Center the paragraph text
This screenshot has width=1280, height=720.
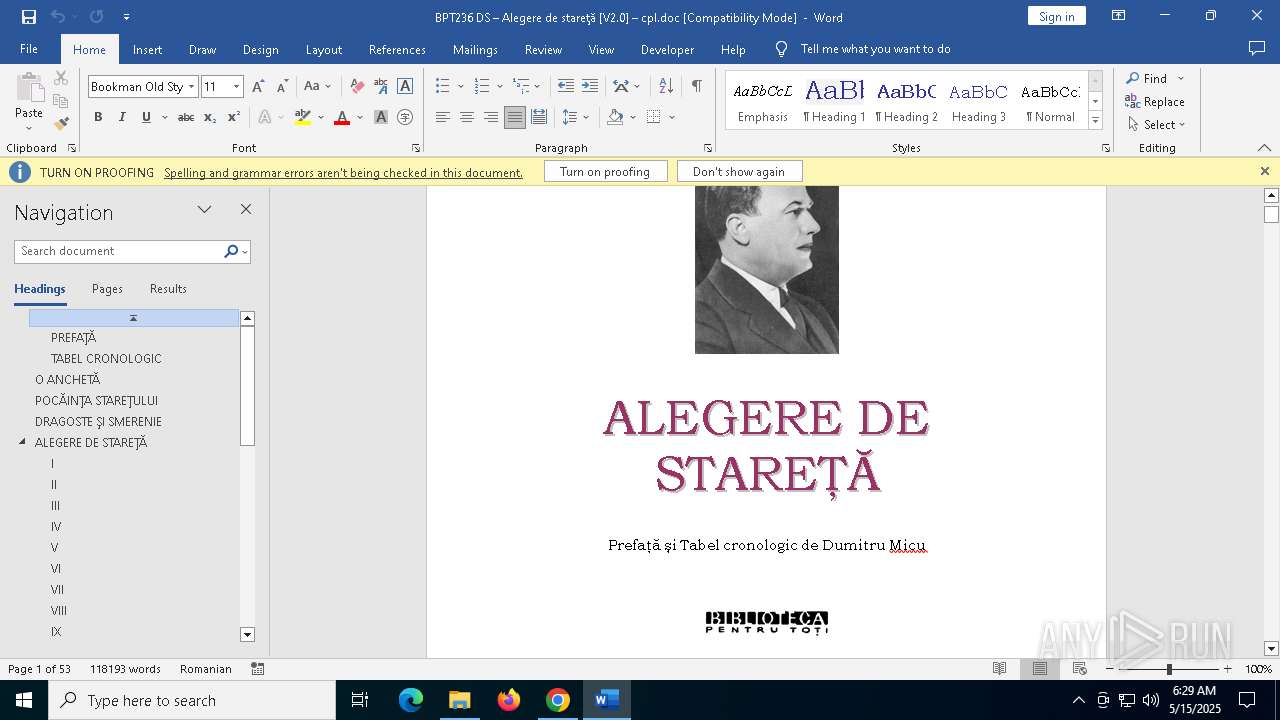coord(466,117)
